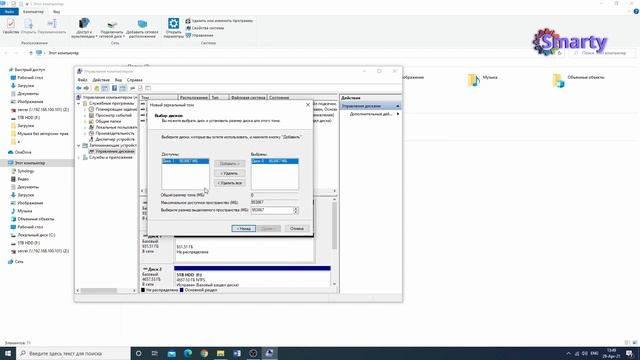Open Вид menu in Computer Management
The width and height of the screenshot is (640, 360).
[118, 80]
